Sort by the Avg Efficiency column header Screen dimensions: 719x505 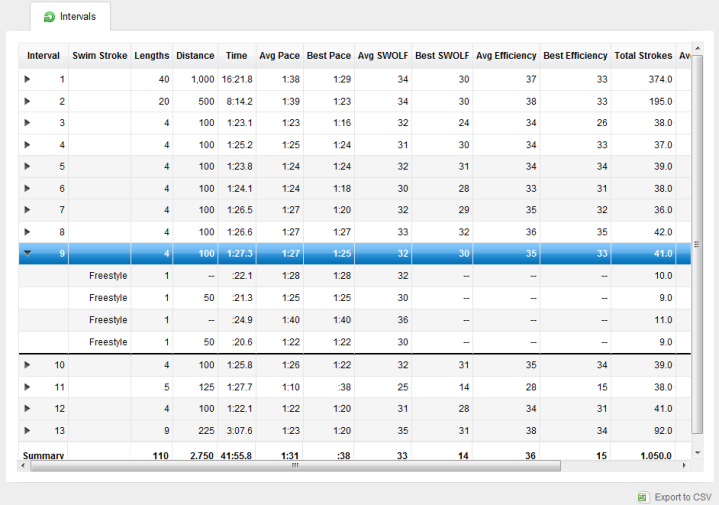tap(506, 55)
